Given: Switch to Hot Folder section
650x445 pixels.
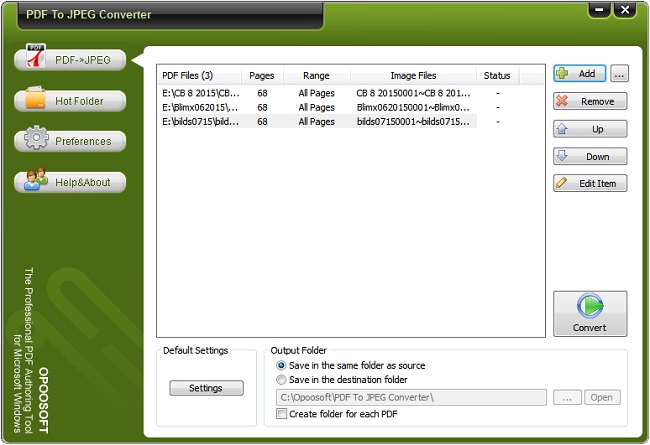Looking at the screenshot, I should point(70,101).
